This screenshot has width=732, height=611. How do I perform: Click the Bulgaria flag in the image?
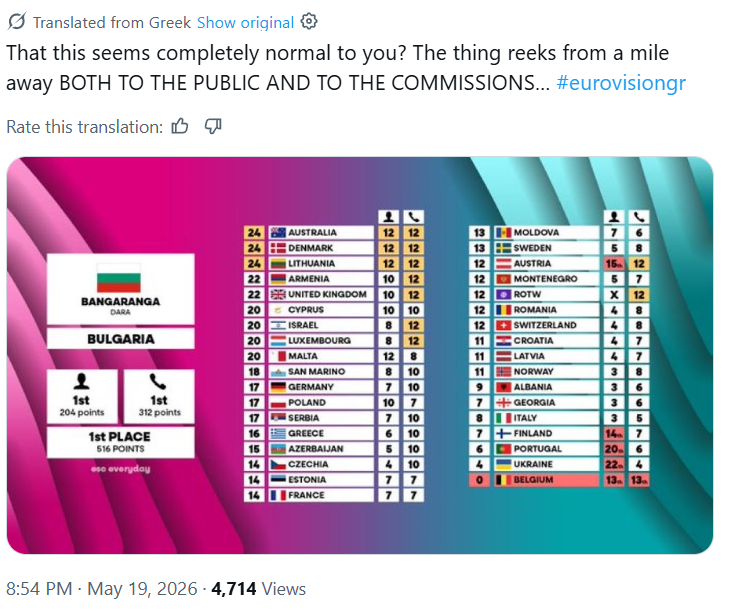[119, 277]
